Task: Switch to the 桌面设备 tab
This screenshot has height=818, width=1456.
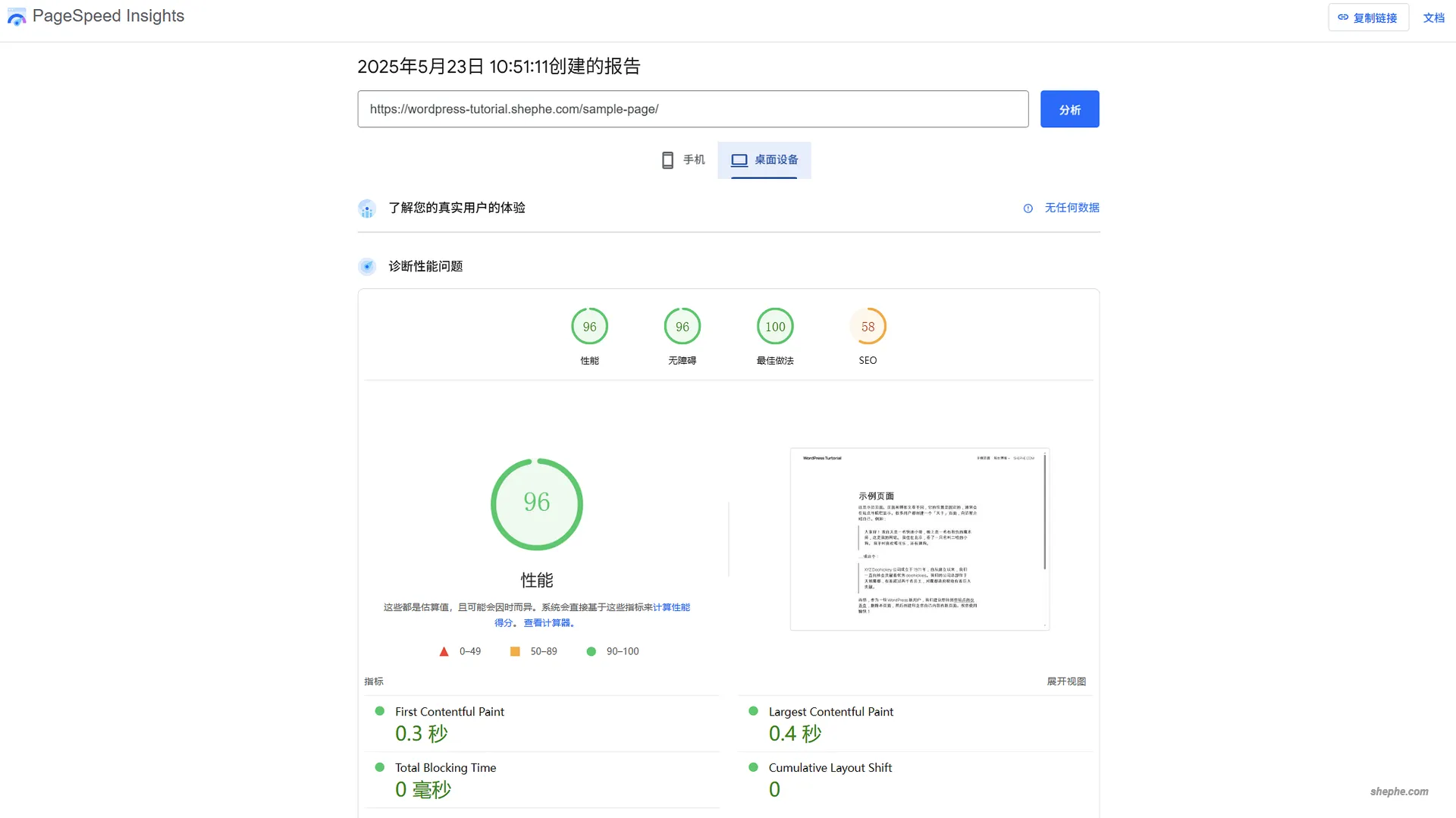Action: coord(764,160)
